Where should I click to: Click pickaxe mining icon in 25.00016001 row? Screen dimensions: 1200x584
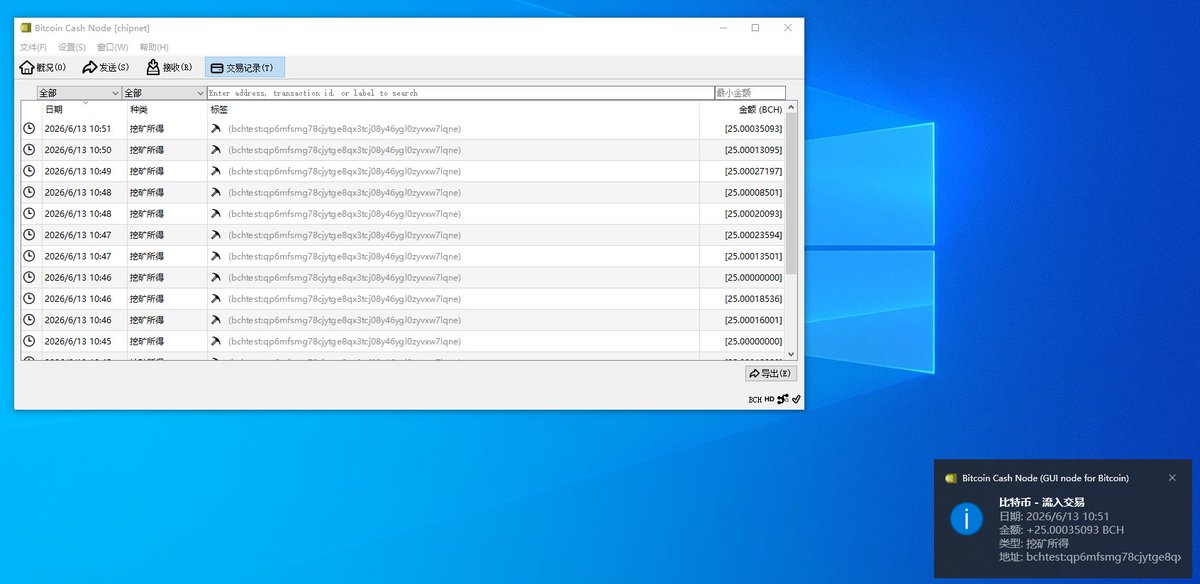point(215,320)
